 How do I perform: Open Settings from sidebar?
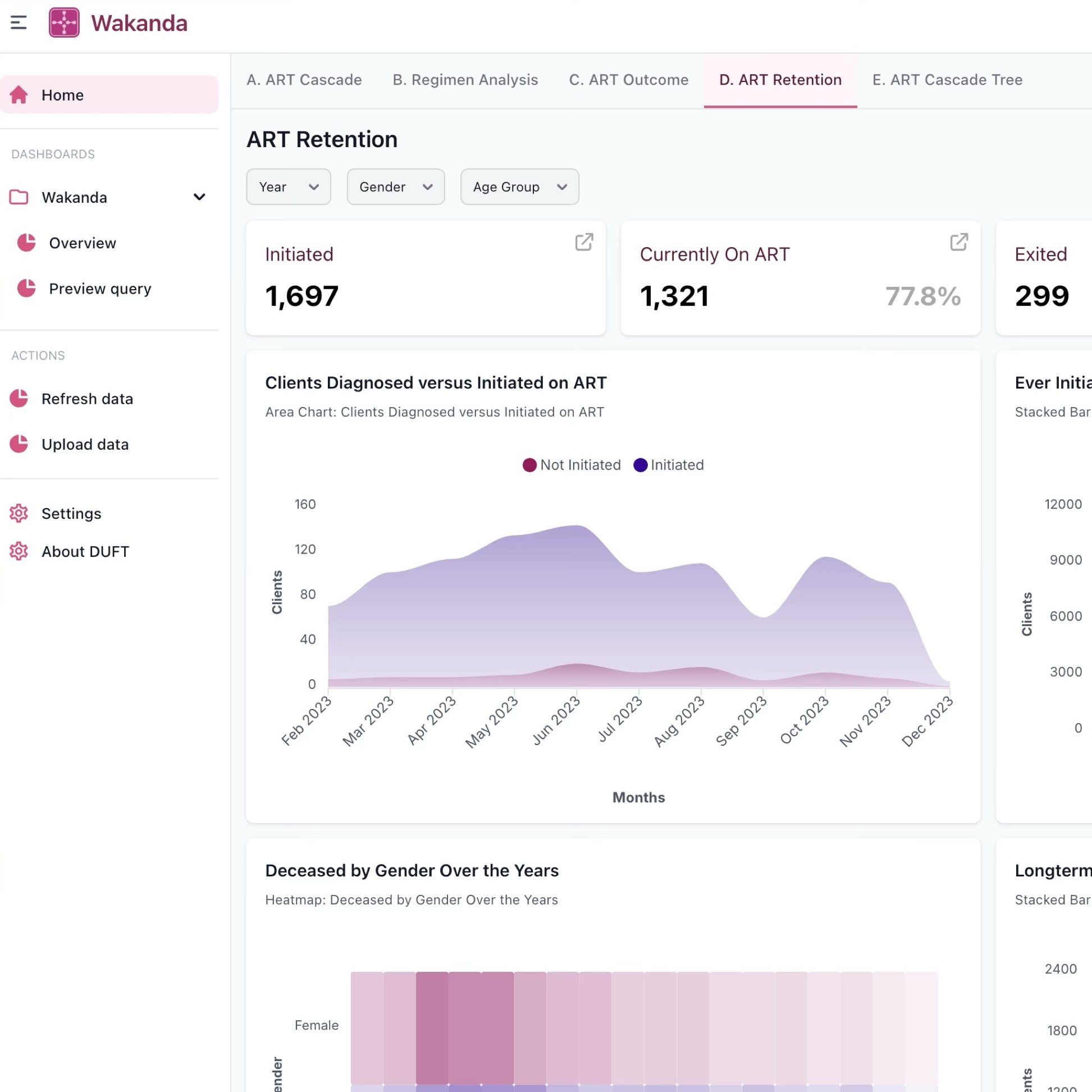point(71,514)
